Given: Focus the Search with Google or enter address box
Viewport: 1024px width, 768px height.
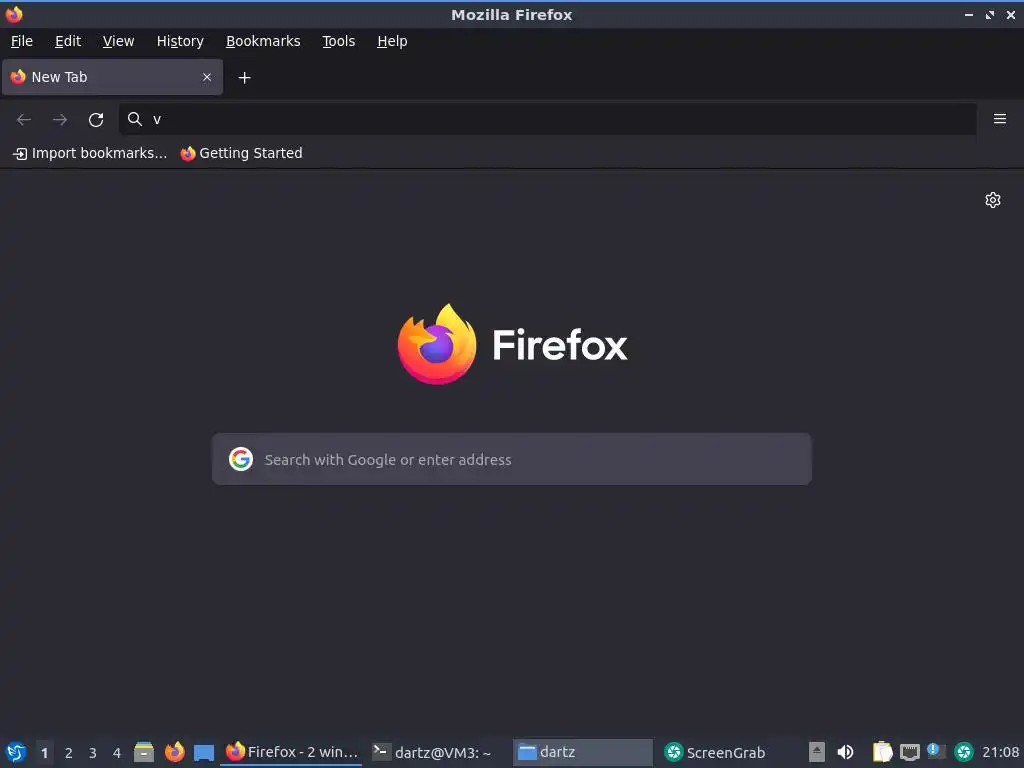Looking at the screenshot, I should pyautogui.click(x=512, y=459).
